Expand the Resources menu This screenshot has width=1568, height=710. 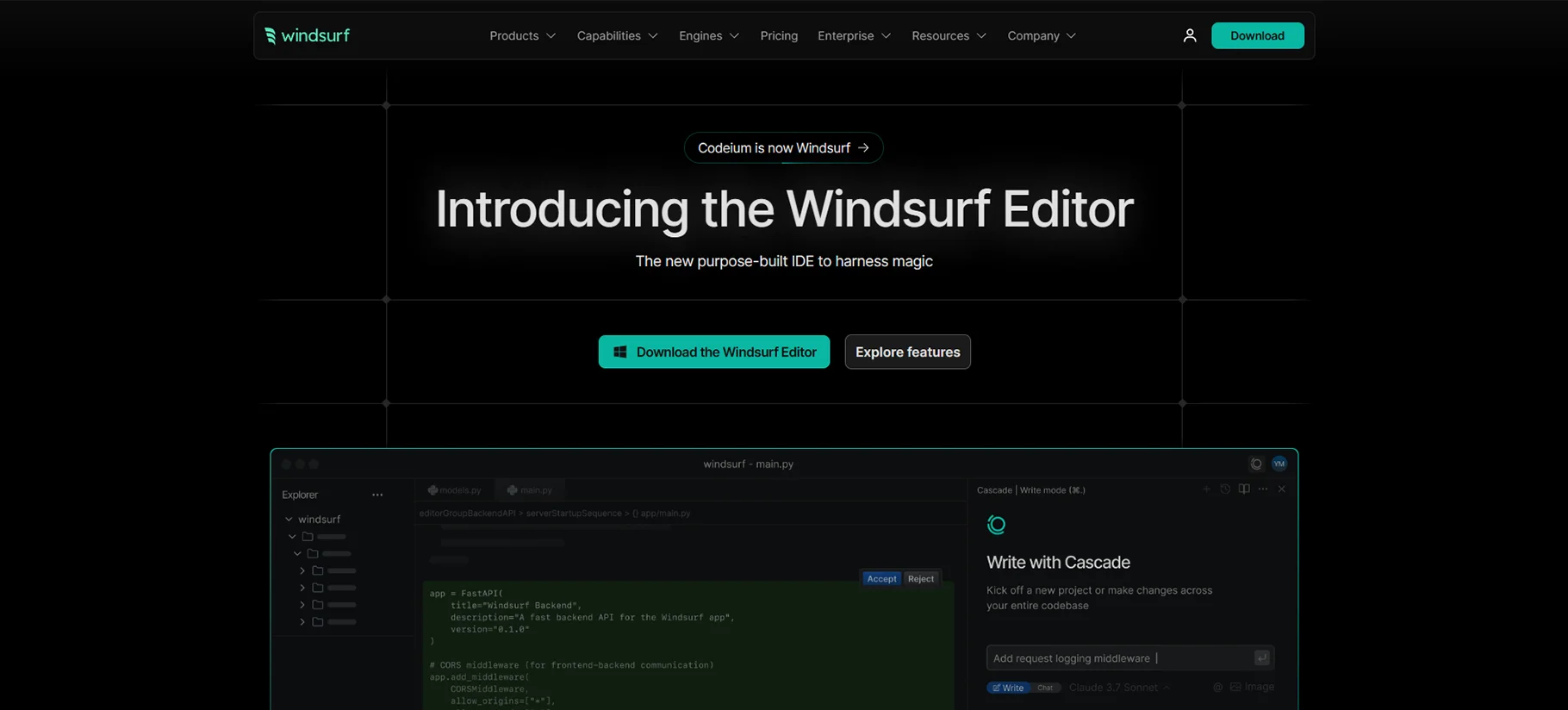tap(949, 35)
